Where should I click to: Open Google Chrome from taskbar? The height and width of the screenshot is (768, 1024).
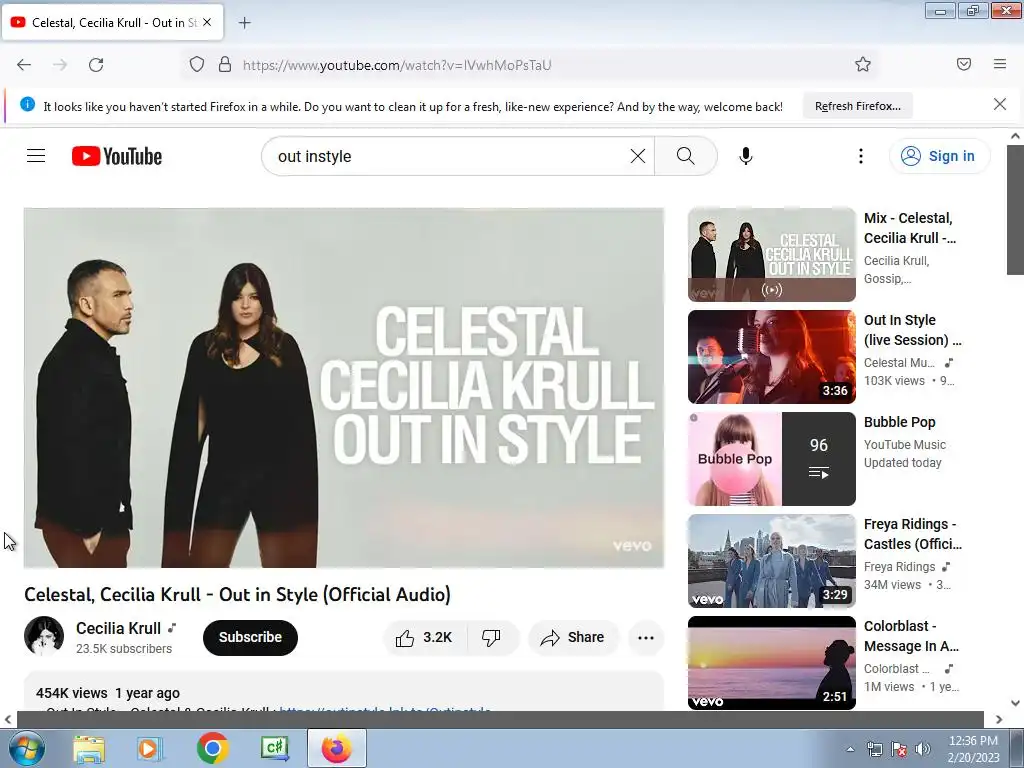pyautogui.click(x=212, y=748)
